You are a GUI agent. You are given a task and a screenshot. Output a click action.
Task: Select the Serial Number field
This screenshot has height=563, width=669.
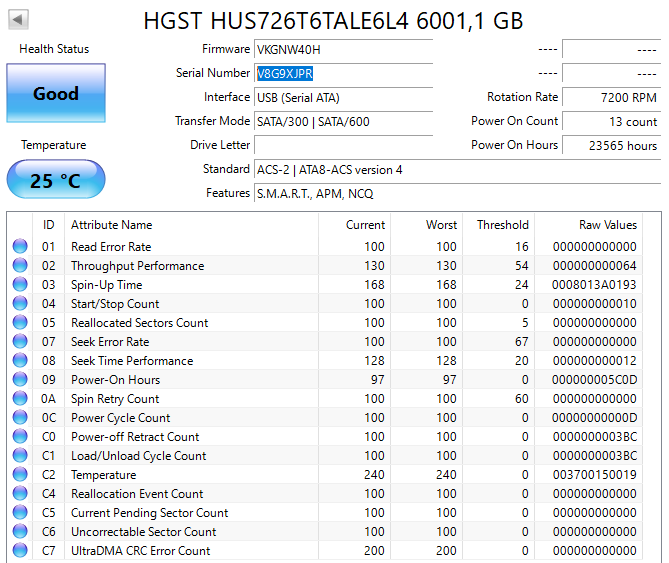point(343,74)
